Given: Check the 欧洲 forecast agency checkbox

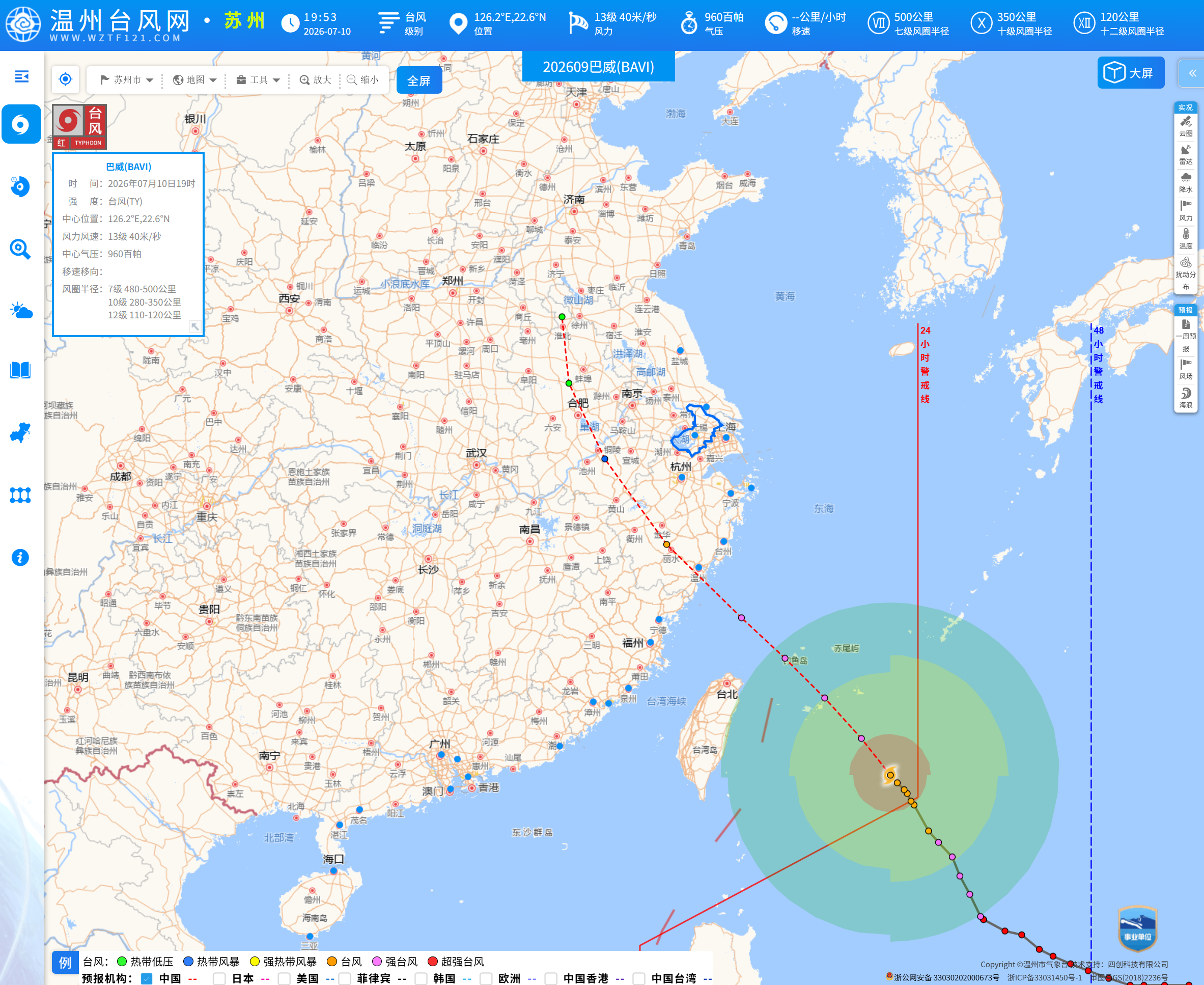Looking at the screenshot, I should click(486, 978).
